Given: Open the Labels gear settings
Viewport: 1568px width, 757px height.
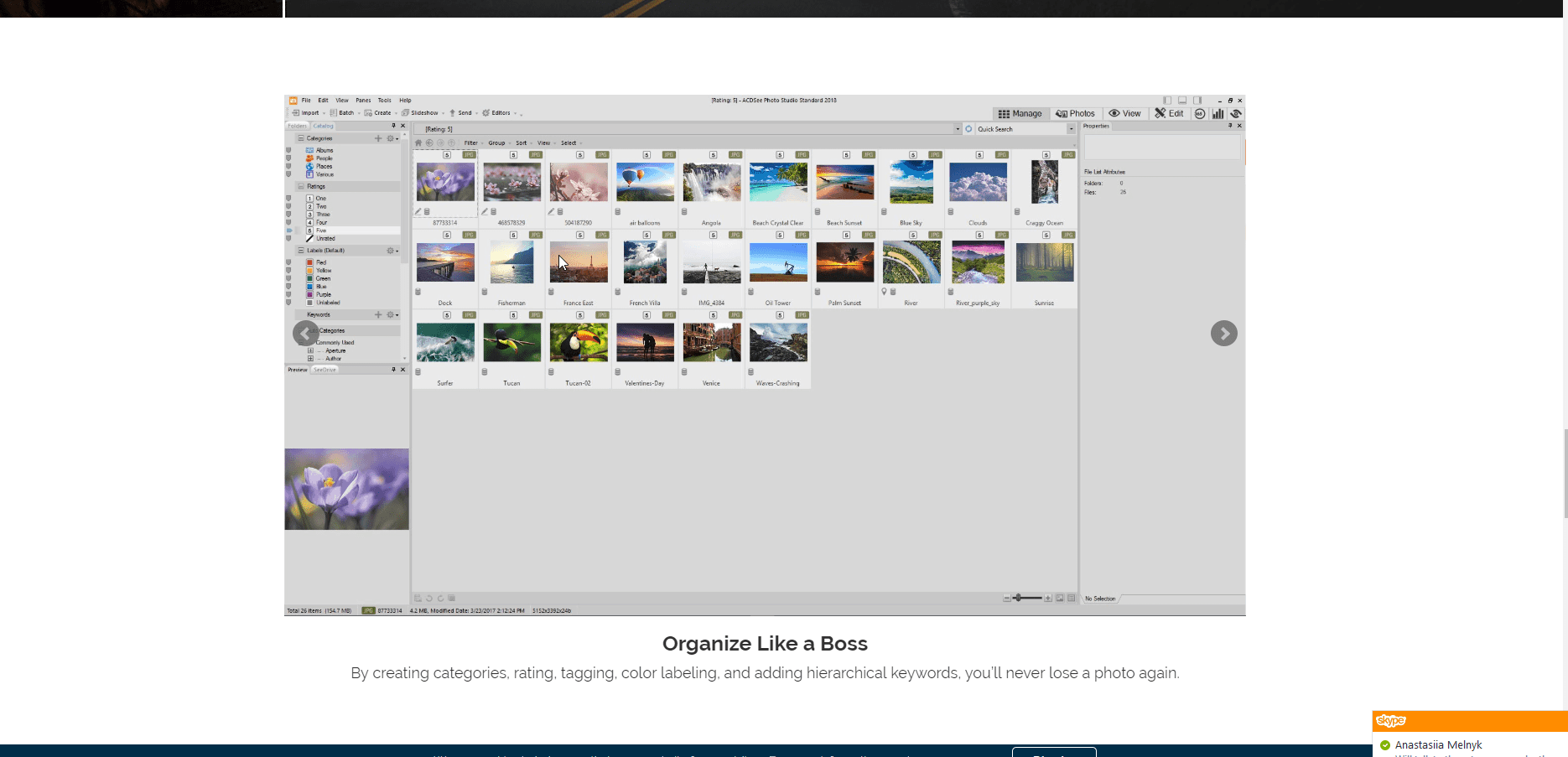Looking at the screenshot, I should click(x=391, y=251).
